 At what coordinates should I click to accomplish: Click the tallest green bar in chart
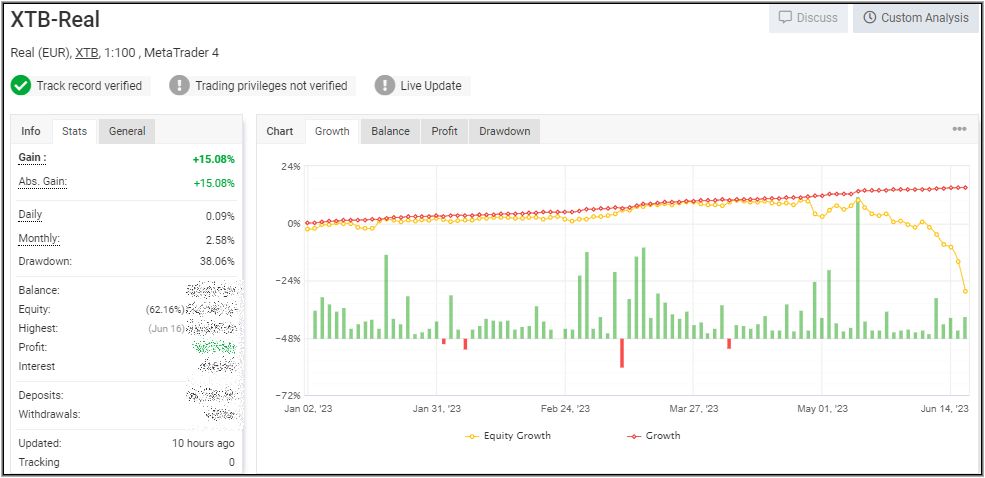[858, 270]
